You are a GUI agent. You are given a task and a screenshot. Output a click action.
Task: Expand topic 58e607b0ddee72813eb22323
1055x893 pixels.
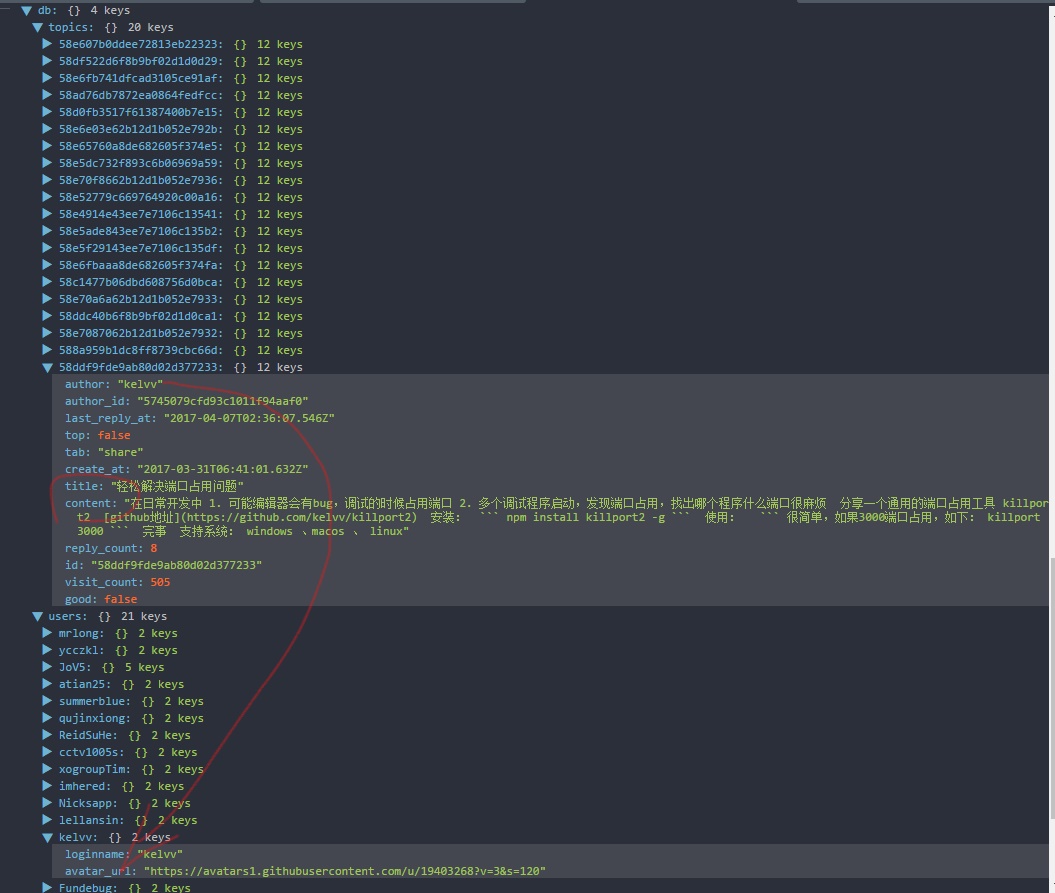(47, 44)
